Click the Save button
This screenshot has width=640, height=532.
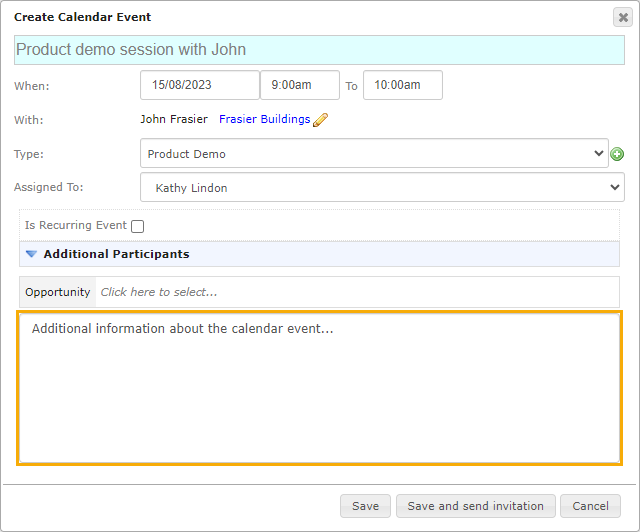(x=365, y=506)
